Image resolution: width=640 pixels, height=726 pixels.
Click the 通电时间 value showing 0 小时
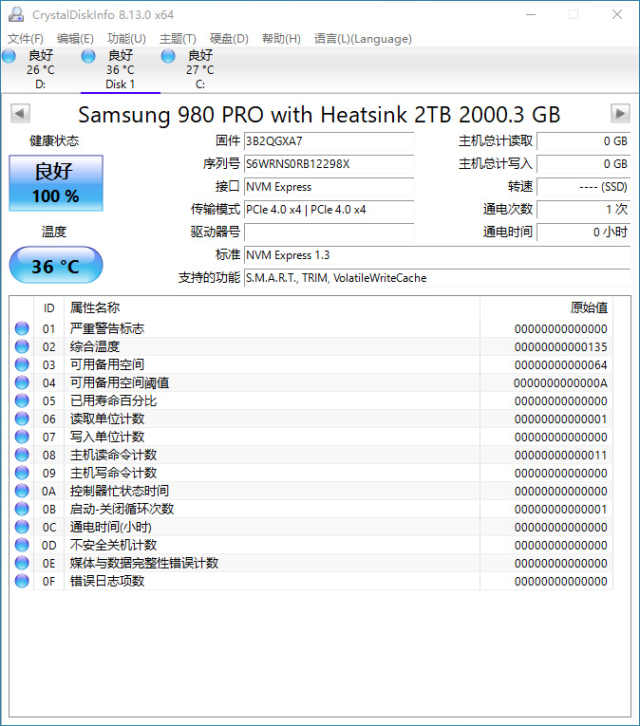584,232
